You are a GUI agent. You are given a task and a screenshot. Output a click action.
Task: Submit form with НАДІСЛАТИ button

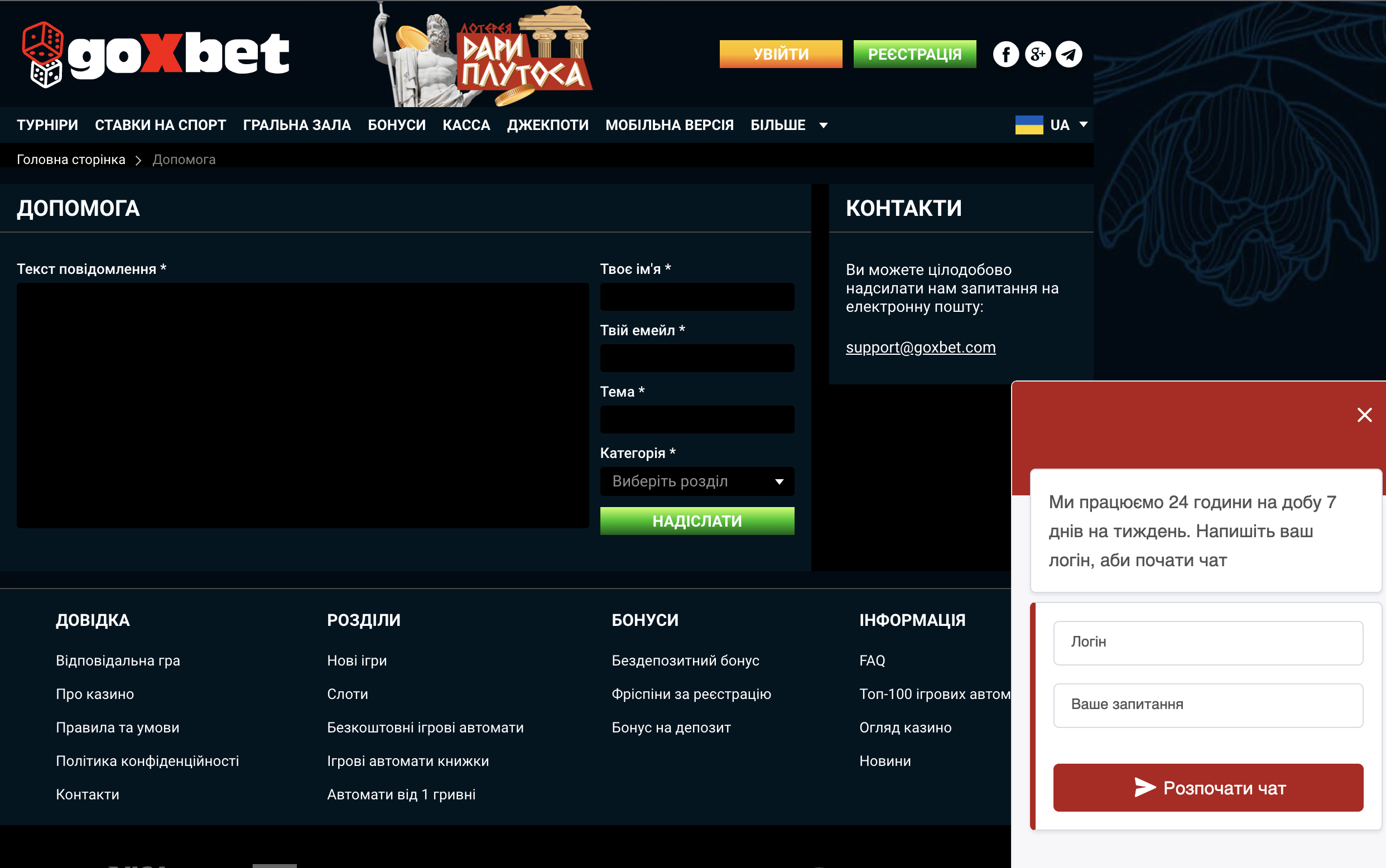point(697,520)
